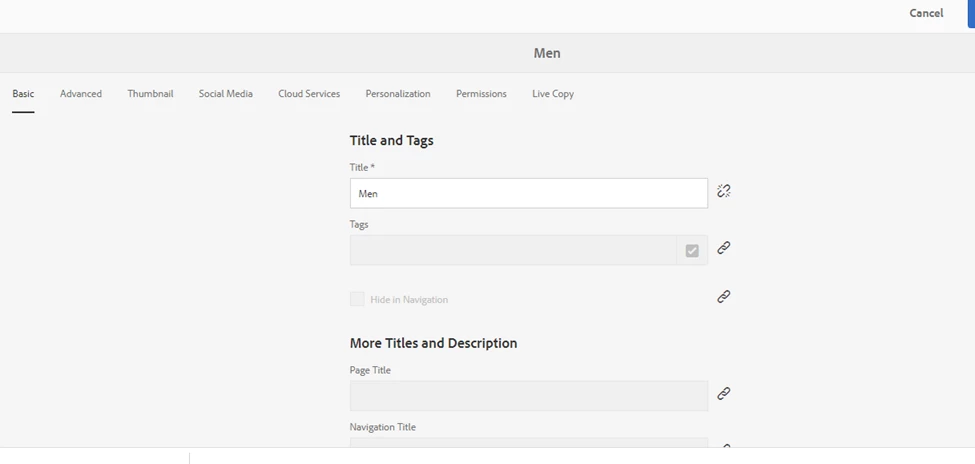Click the broken-link inheritance icon beside Title
The height and width of the screenshot is (464, 975).
(723, 191)
